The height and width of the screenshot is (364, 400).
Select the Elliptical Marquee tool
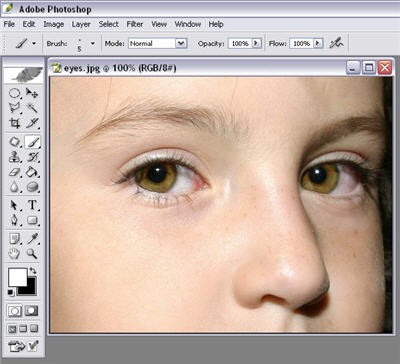click(x=14, y=93)
